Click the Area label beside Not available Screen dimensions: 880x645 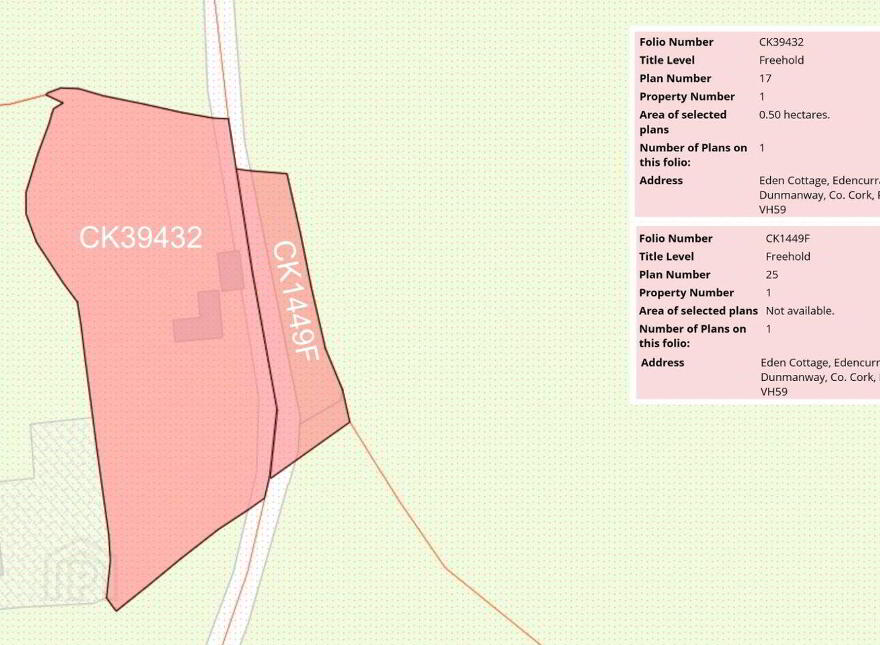coord(698,311)
